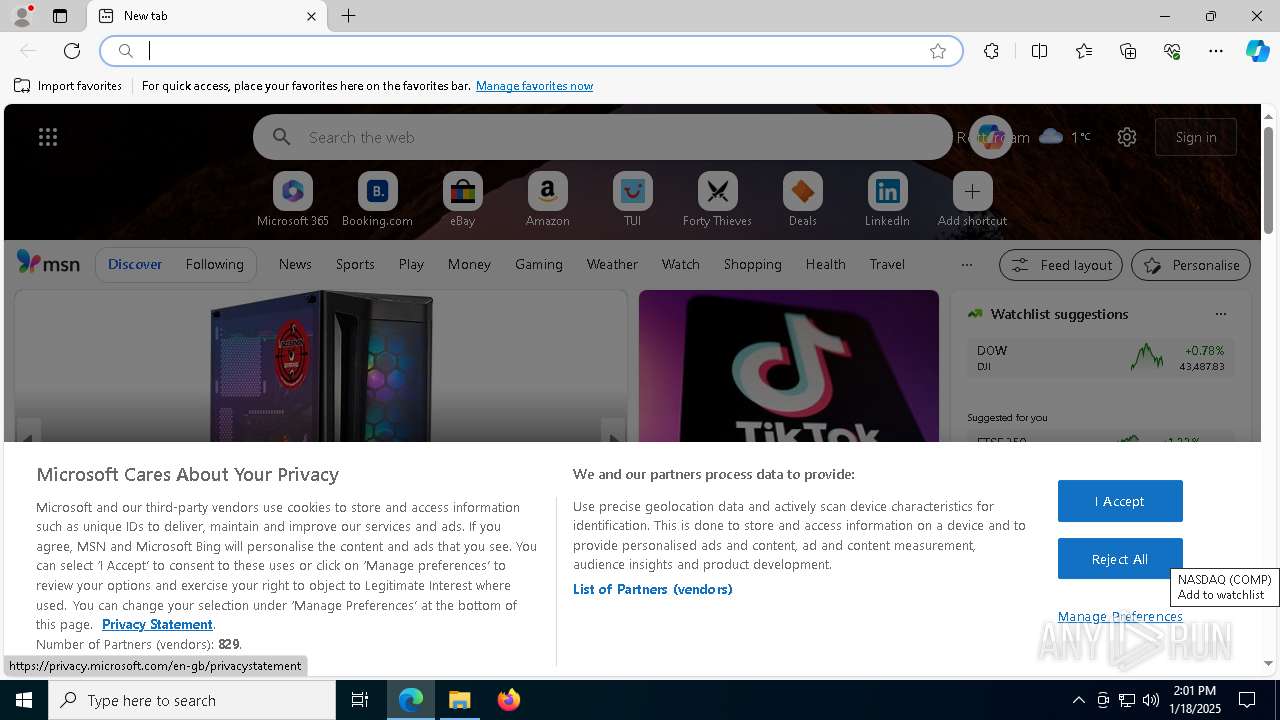
Task: Select the Following tab
Action: (x=214, y=264)
